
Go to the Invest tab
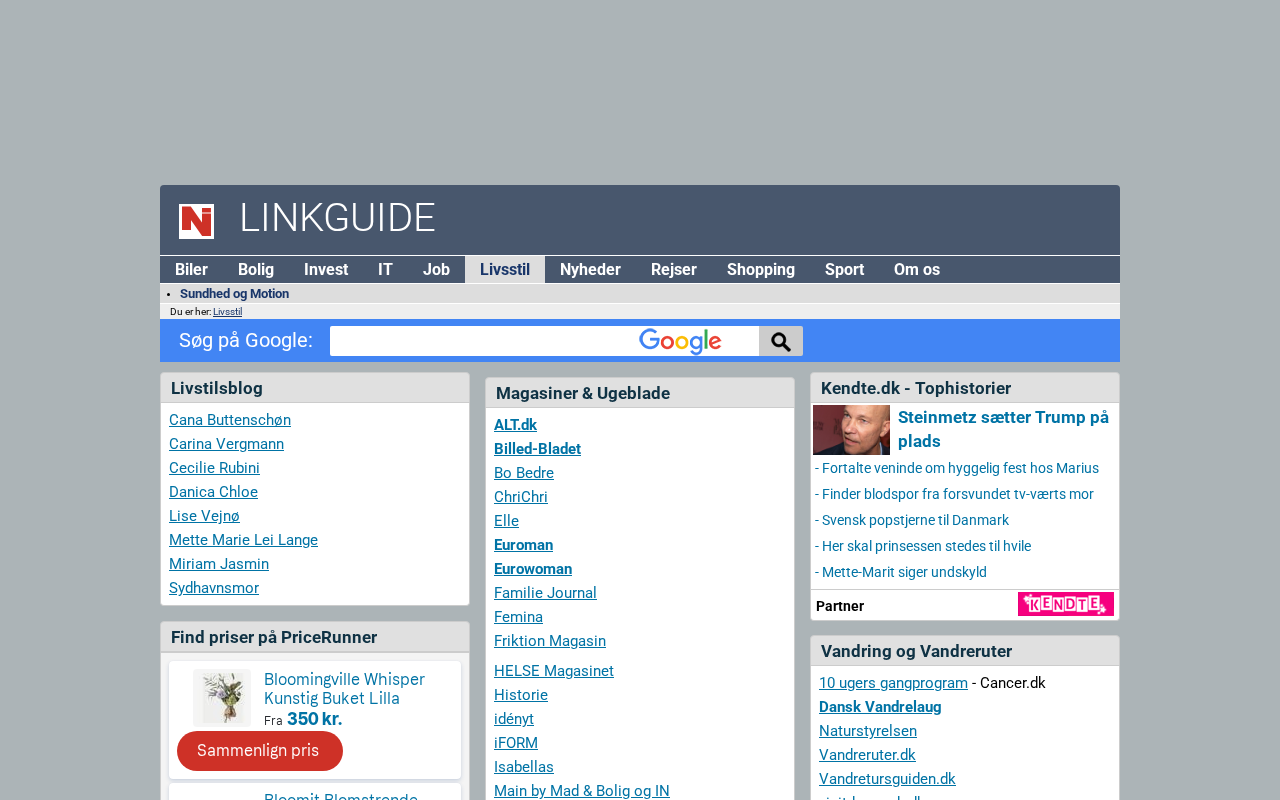[x=326, y=270]
